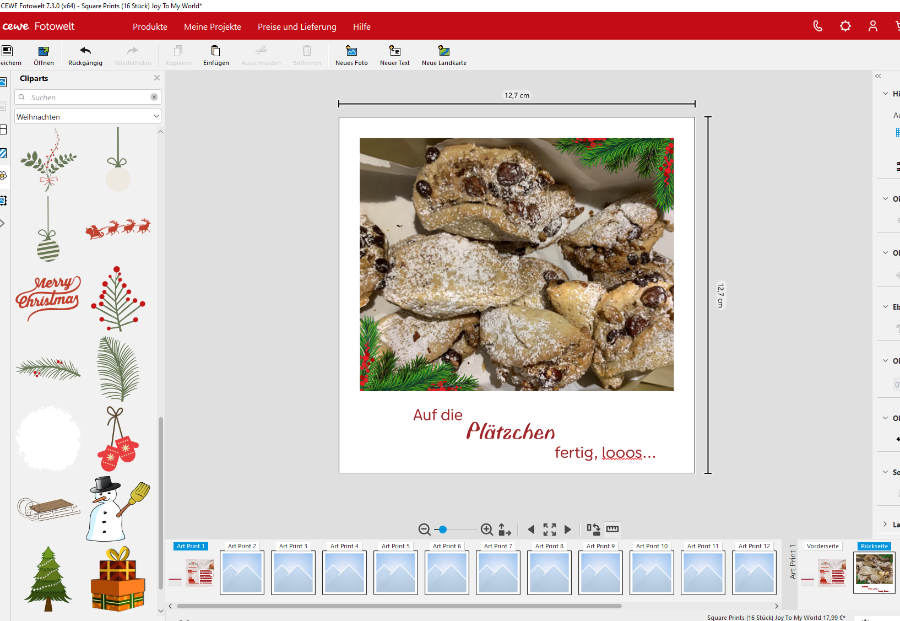Toggle fullscreen view below the canvas

click(549, 529)
